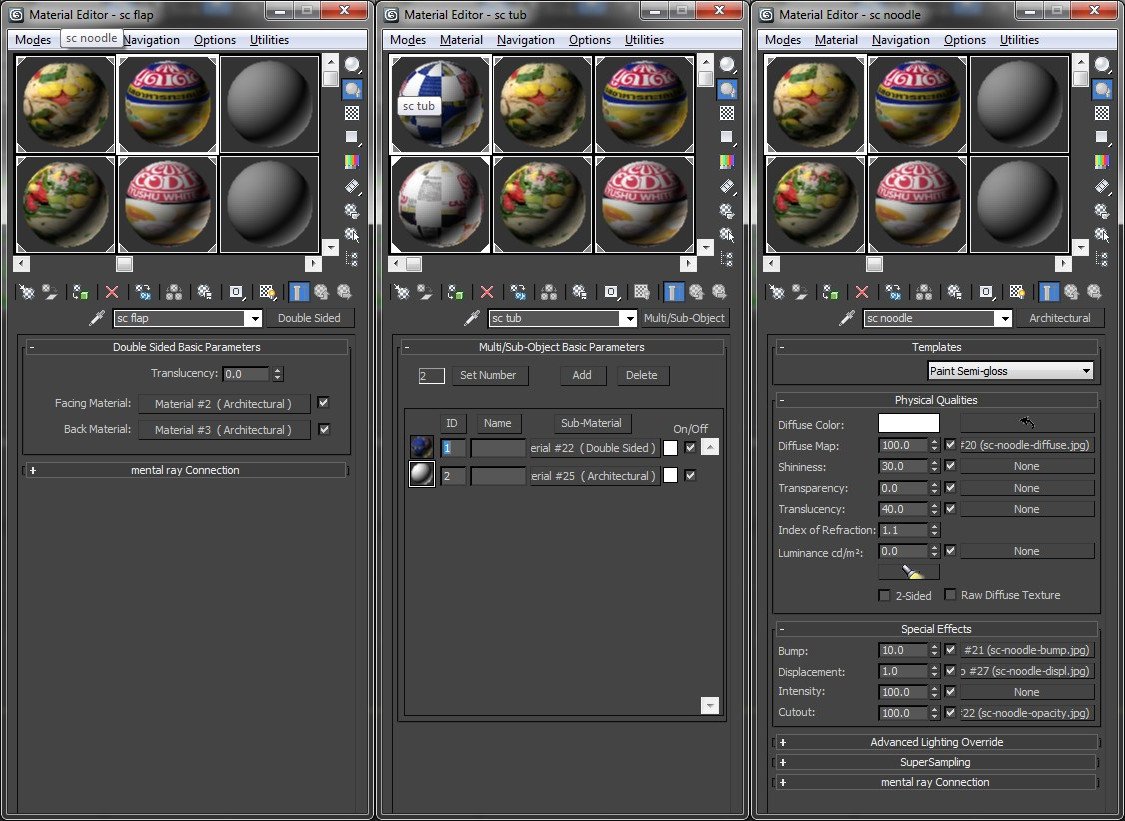1125x821 pixels.
Task: Assign material to selection in sc flap window
Action: tap(80, 292)
